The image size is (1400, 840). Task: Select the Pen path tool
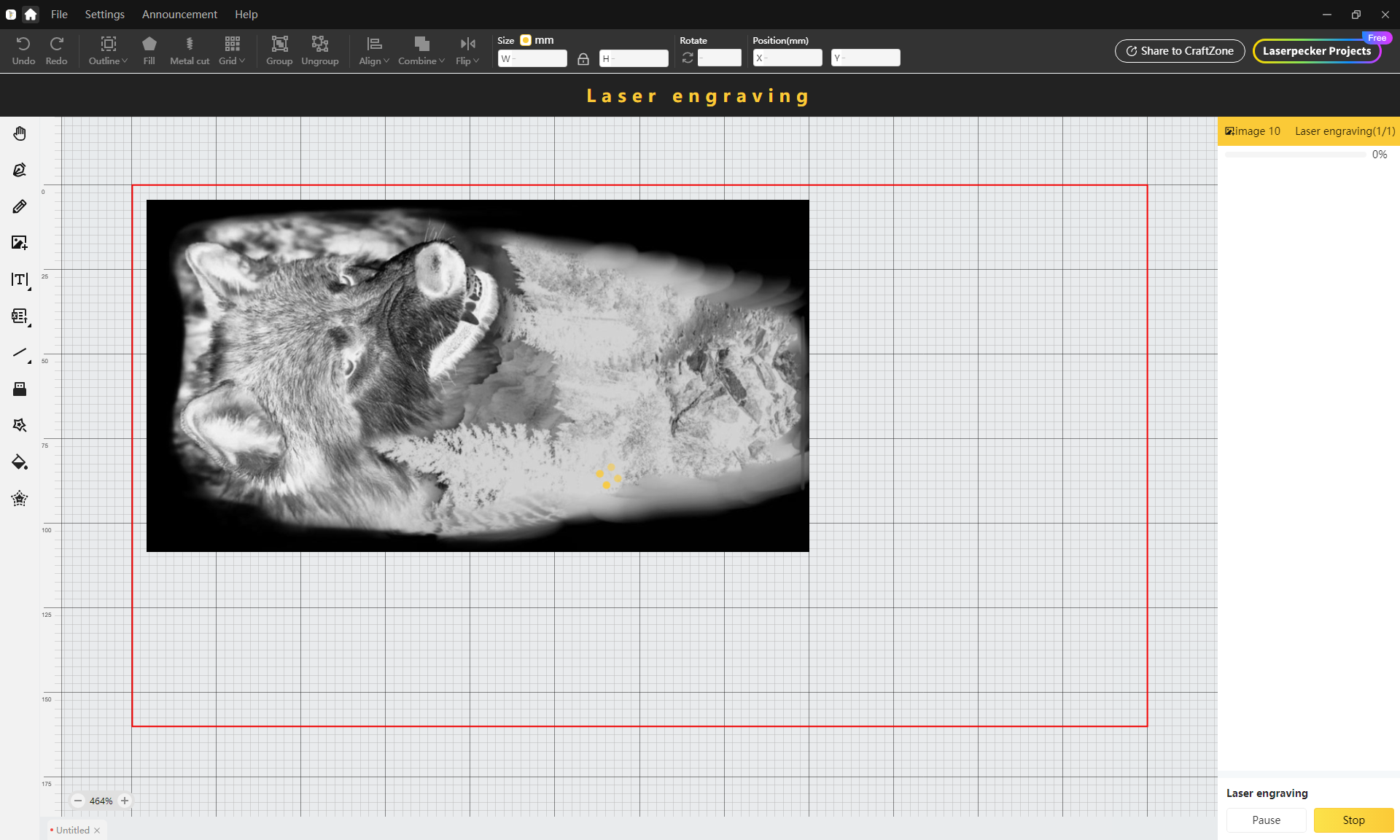pyautogui.click(x=20, y=170)
